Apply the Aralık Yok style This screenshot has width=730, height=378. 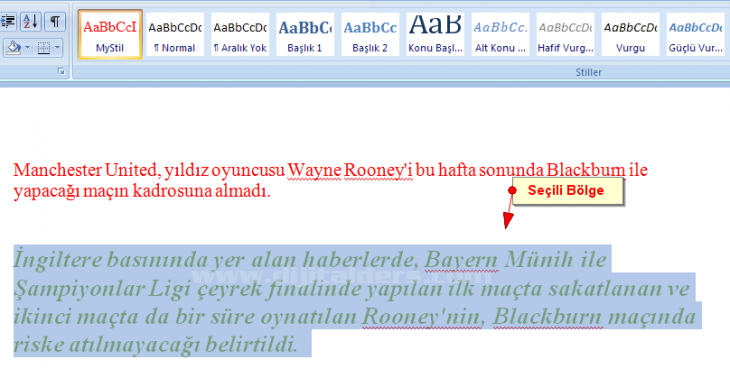[x=240, y=34]
